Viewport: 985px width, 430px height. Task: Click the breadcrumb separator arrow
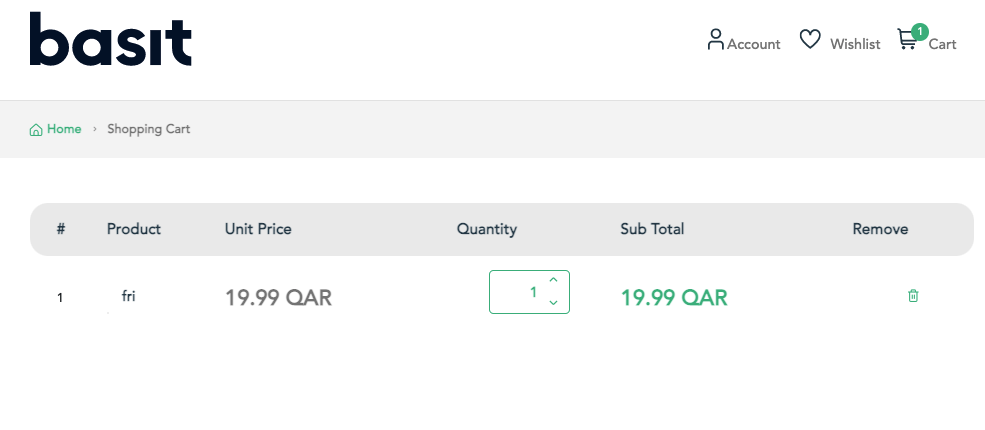pos(95,129)
